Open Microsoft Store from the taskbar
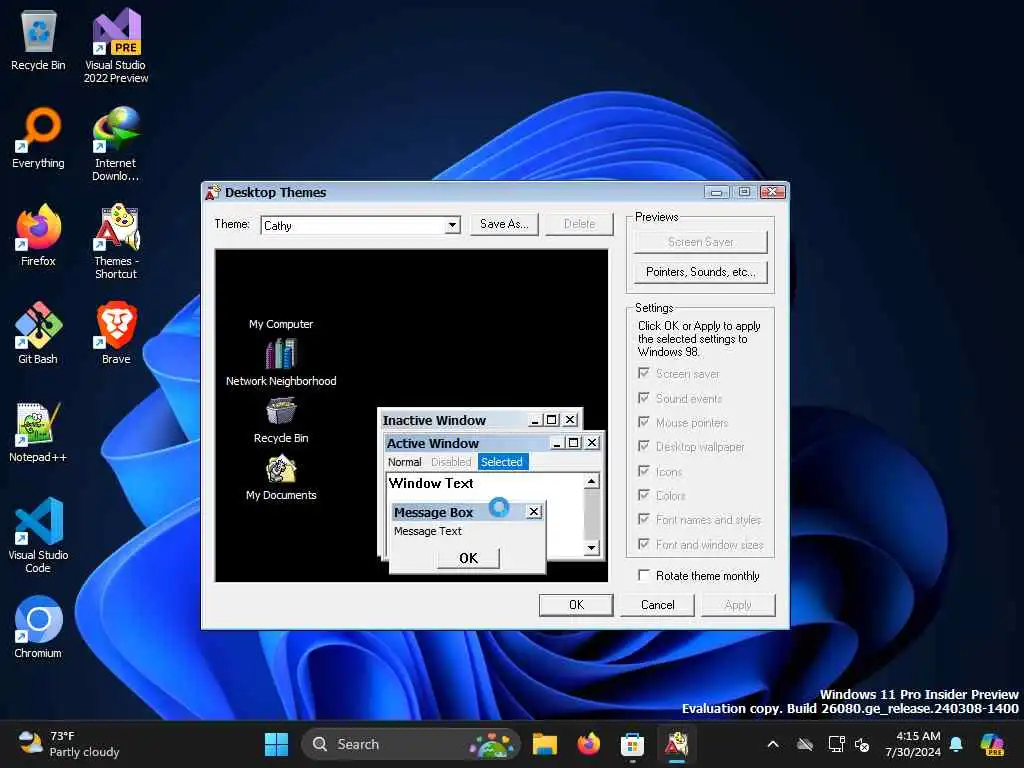Image resolution: width=1024 pixels, height=768 pixels. (632, 744)
